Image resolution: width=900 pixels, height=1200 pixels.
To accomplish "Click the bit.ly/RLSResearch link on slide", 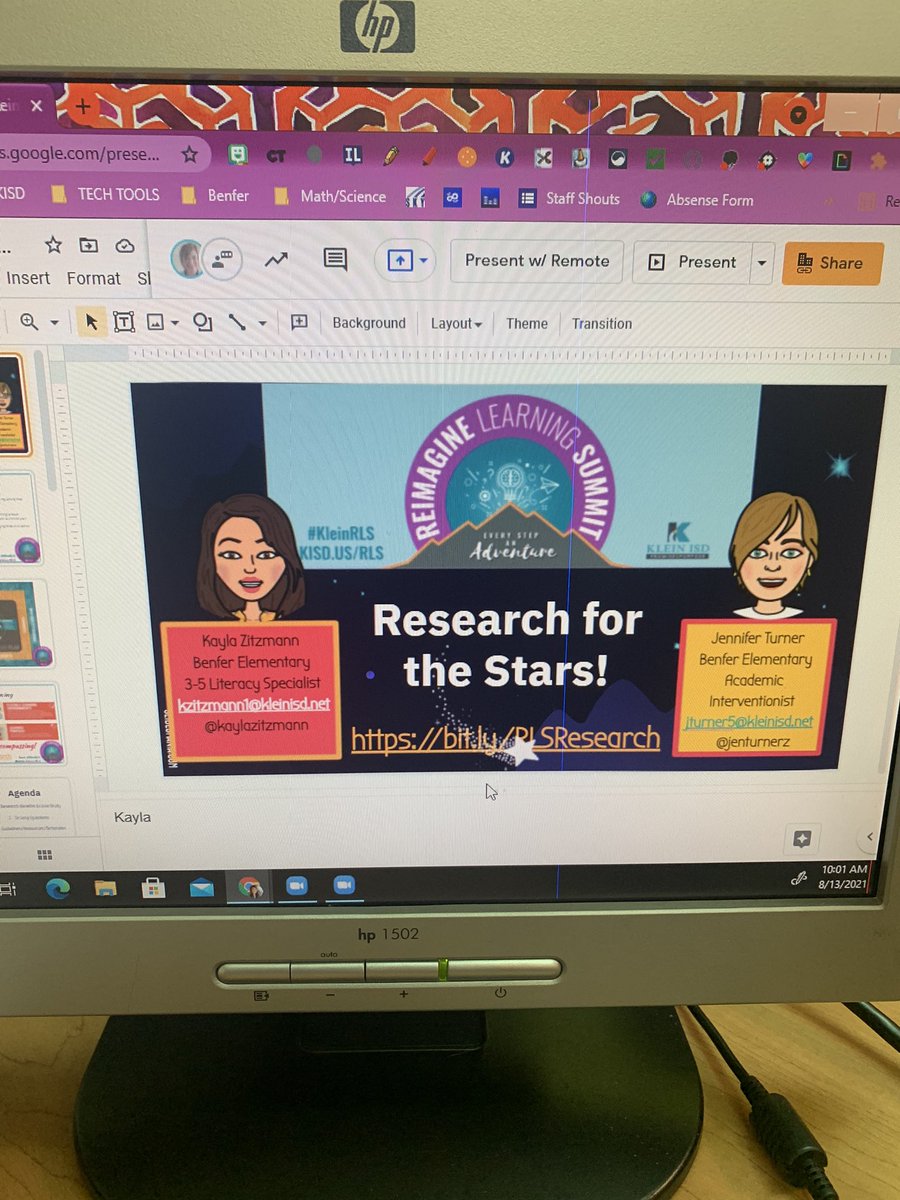I will (505, 739).
